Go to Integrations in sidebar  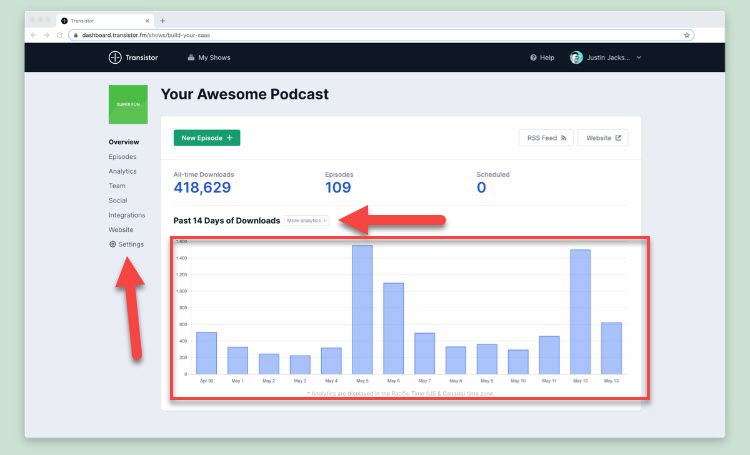[x=127, y=215]
